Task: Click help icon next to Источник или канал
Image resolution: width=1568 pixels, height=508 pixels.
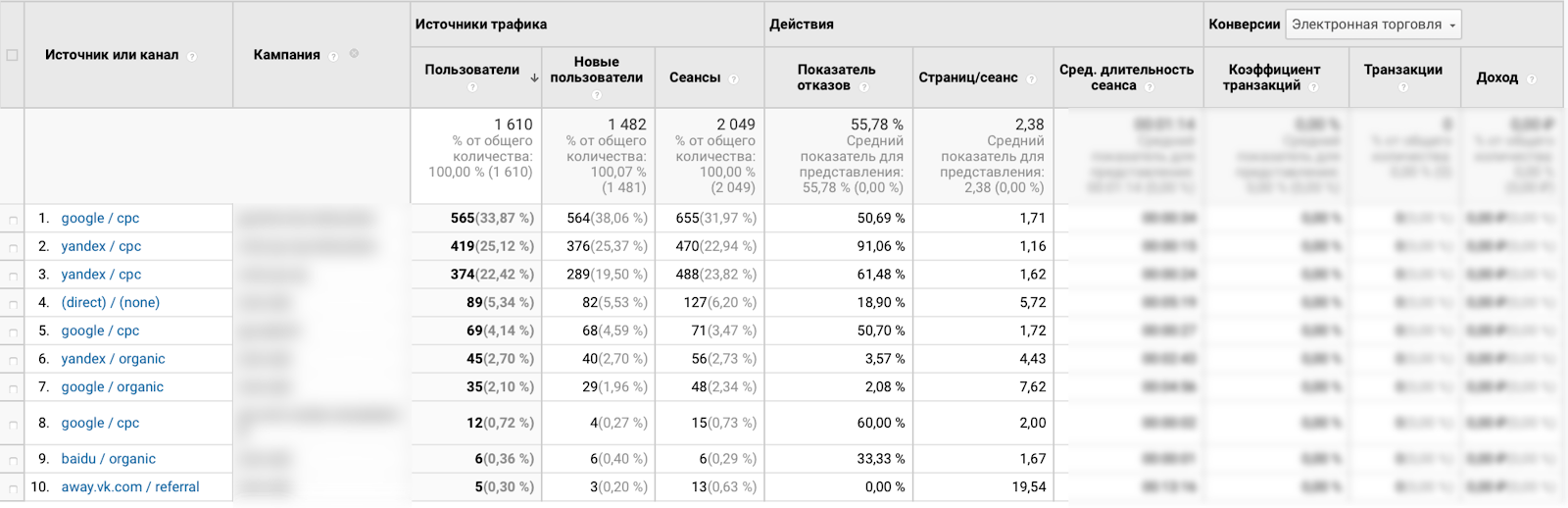Action: pos(192,57)
